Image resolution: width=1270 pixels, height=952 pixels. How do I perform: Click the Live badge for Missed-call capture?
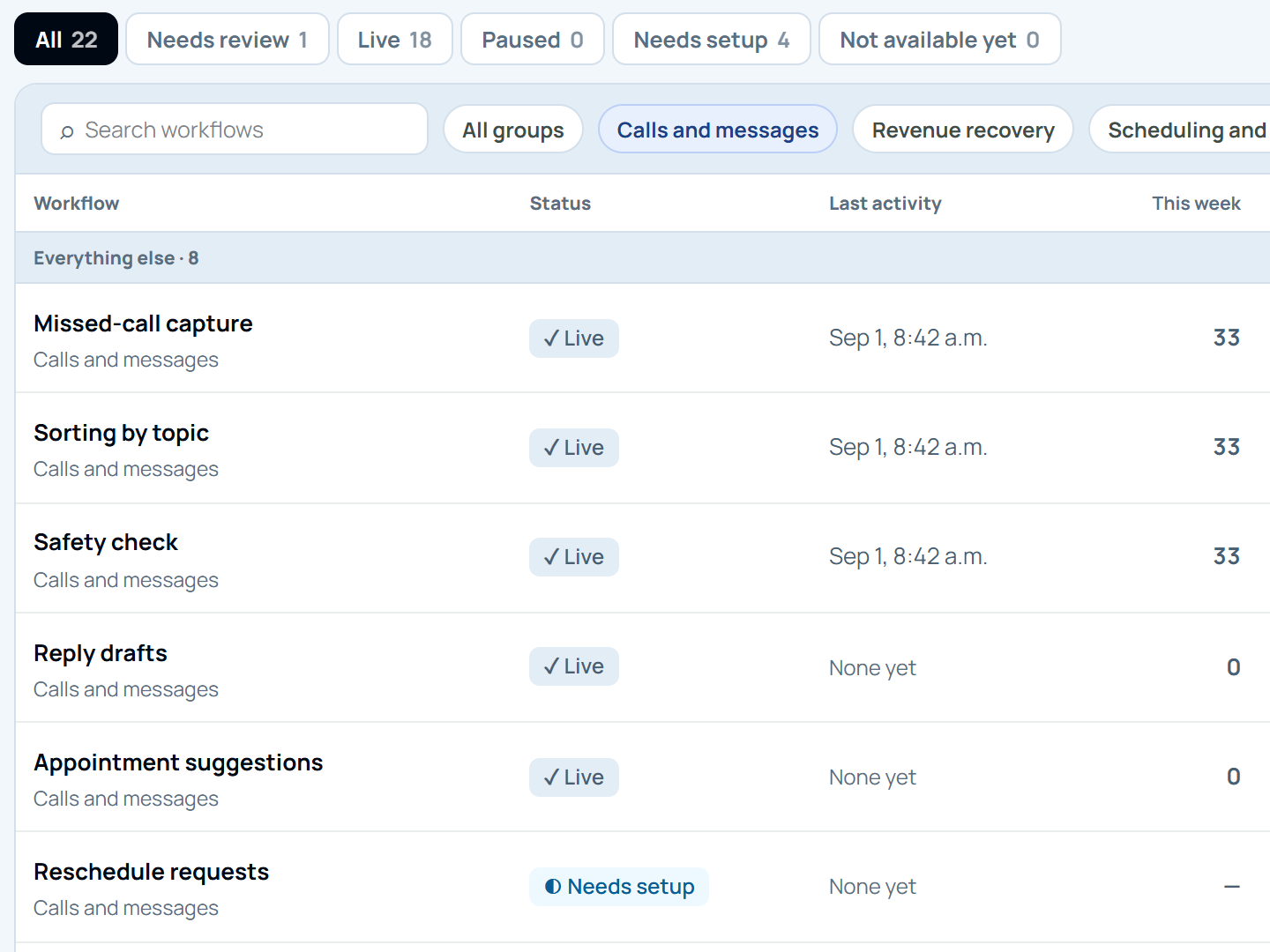(x=574, y=338)
